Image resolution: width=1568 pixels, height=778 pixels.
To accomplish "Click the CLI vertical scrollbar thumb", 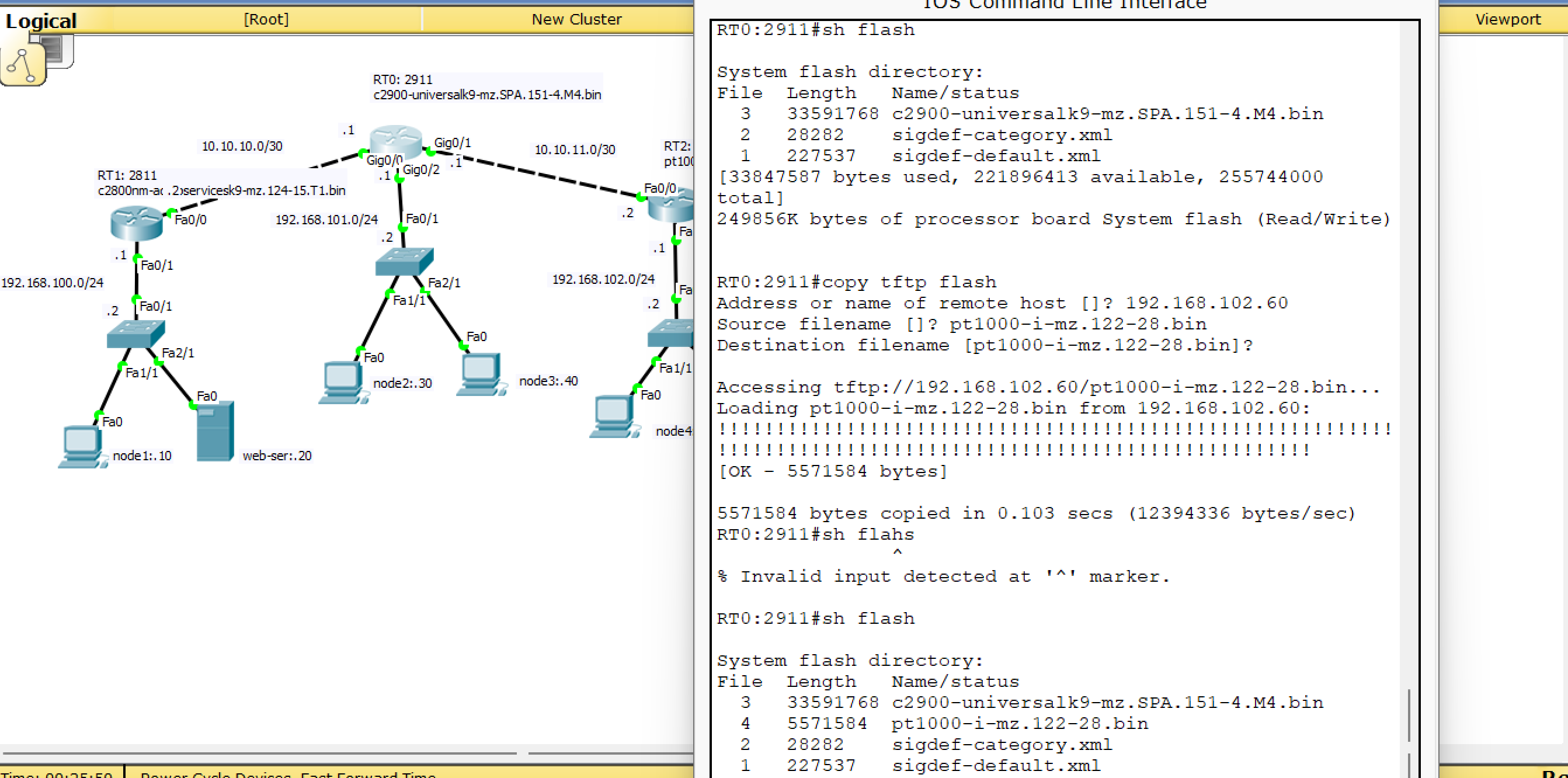I will click(x=1409, y=716).
